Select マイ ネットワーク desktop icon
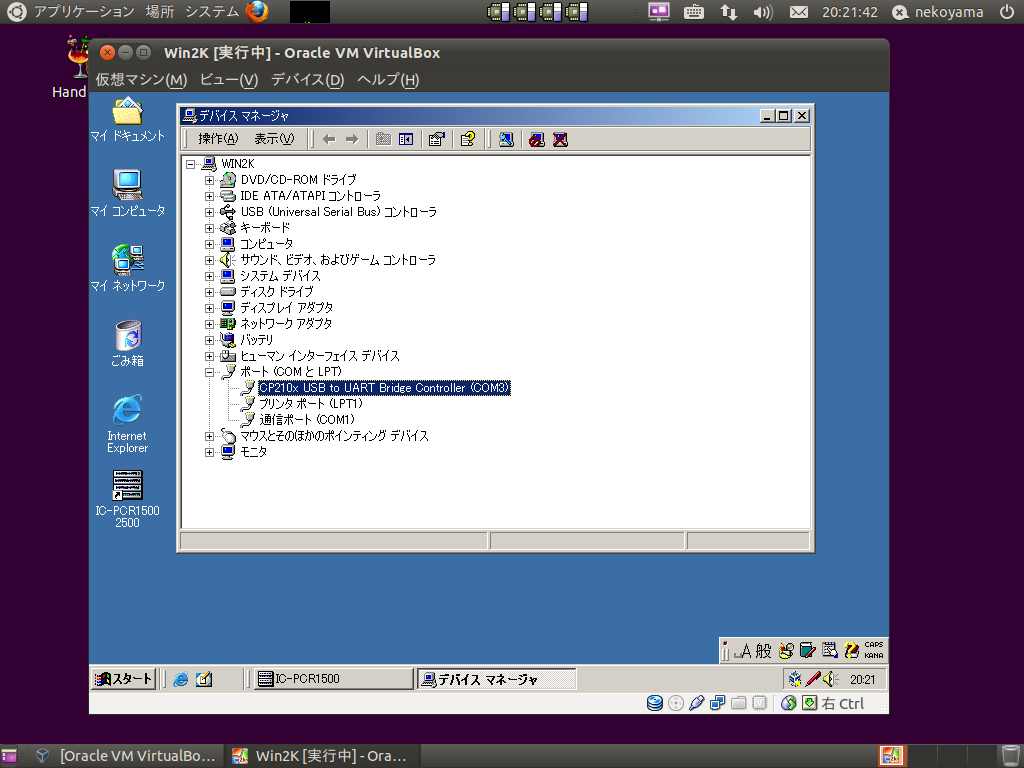The height and width of the screenshot is (768, 1024). coord(127,268)
